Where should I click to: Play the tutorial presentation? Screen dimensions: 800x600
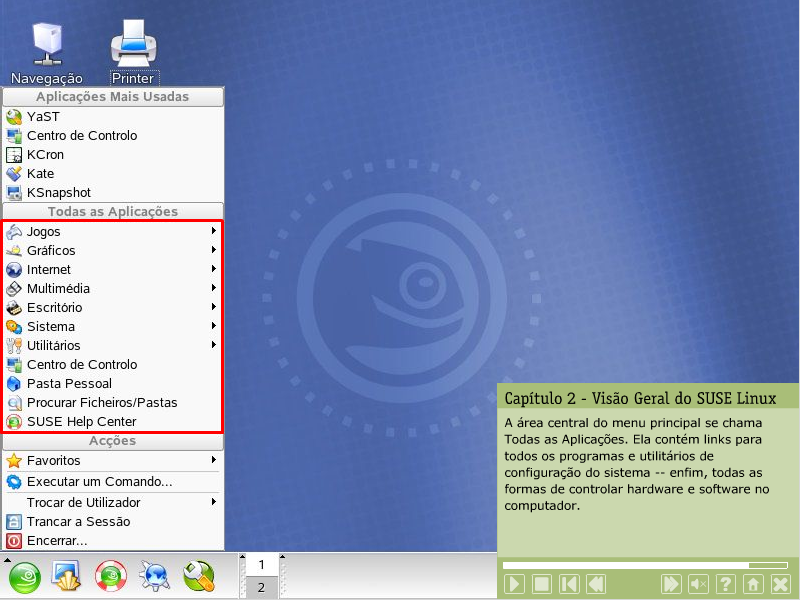[x=514, y=584]
